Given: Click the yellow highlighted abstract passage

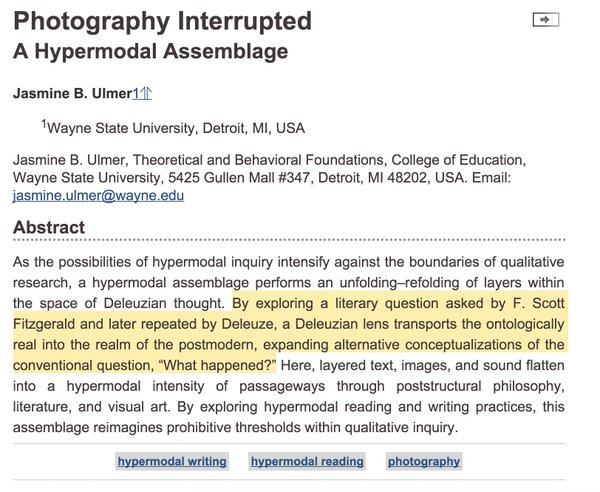Looking at the screenshot, I should (289, 334).
